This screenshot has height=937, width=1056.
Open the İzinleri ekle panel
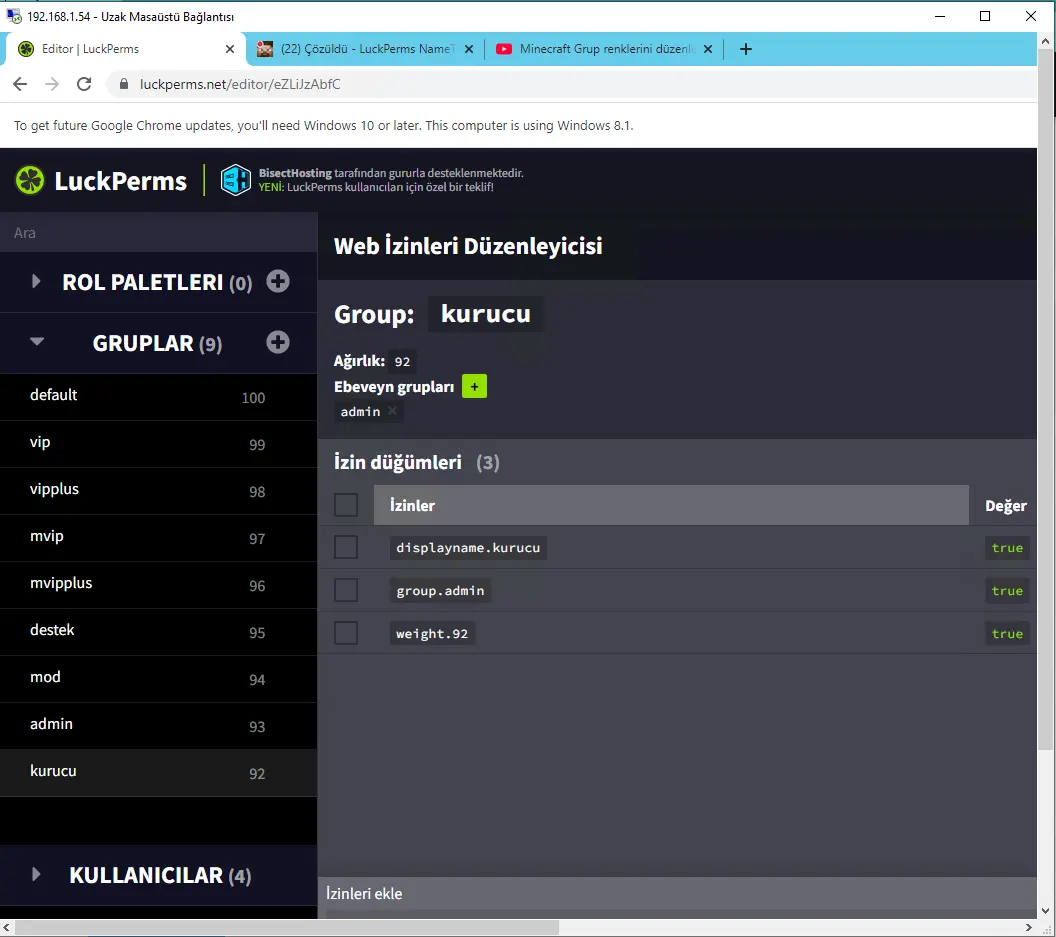(x=677, y=894)
